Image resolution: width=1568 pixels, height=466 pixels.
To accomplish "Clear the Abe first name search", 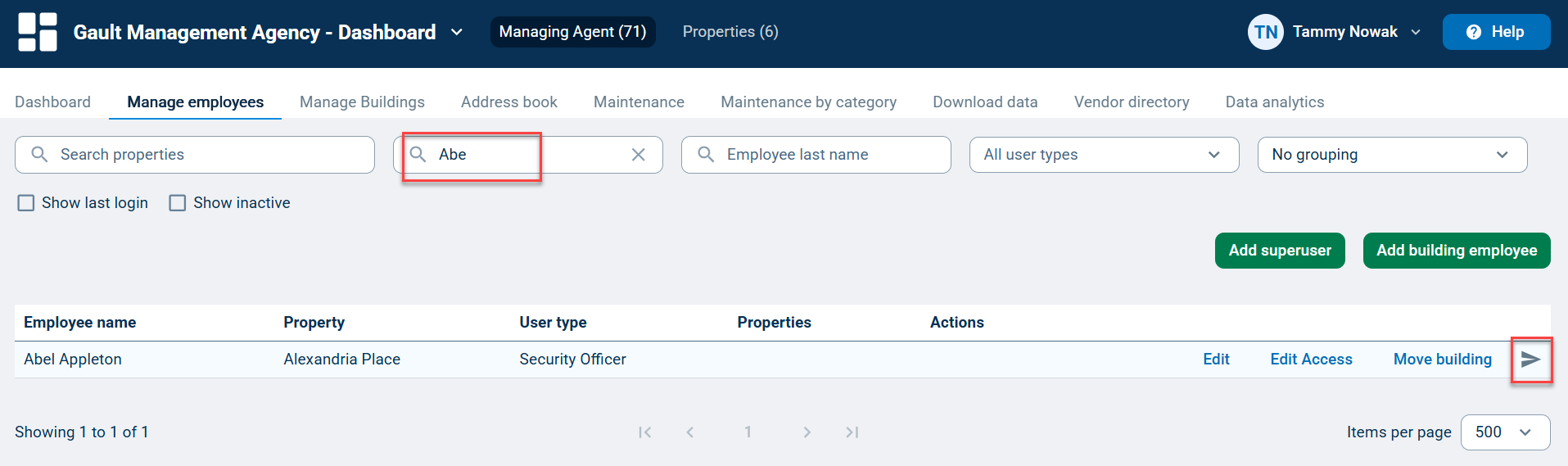I will click(639, 155).
